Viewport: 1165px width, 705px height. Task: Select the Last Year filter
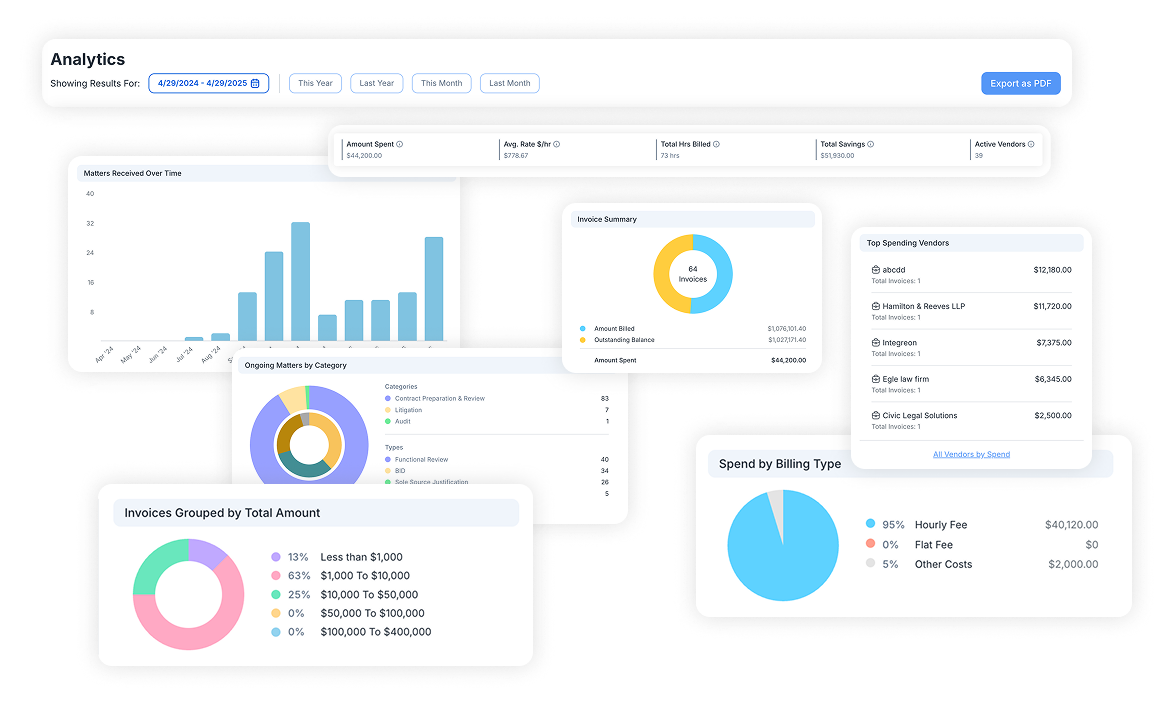tap(377, 83)
